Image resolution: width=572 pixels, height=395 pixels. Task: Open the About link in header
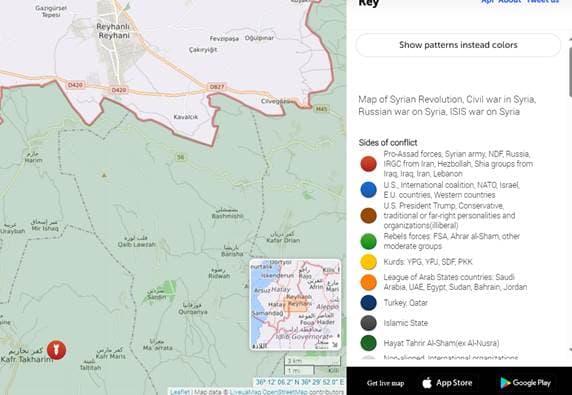(x=510, y=1)
